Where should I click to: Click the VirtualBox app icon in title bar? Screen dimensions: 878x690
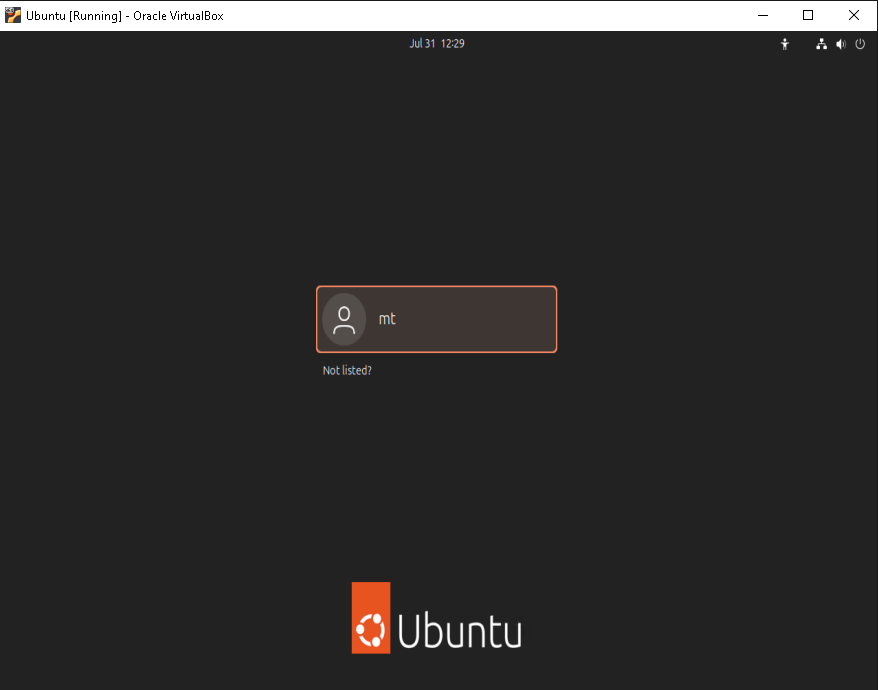[x=12, y=15]
